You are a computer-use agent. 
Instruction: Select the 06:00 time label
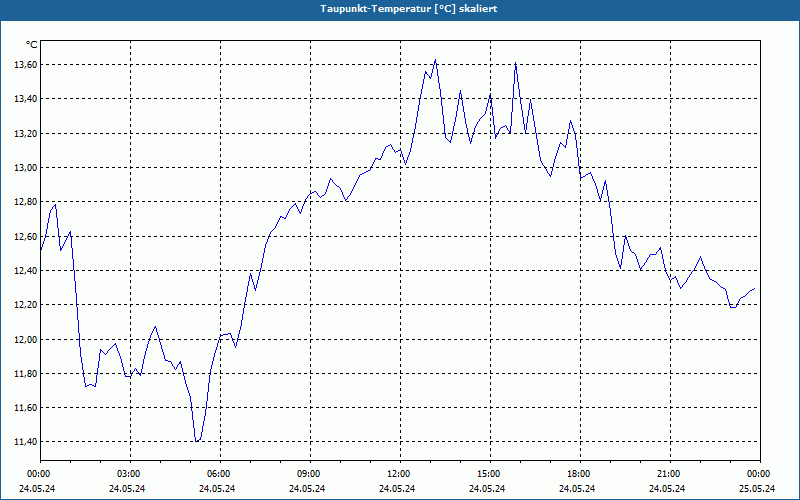point(220,474)
